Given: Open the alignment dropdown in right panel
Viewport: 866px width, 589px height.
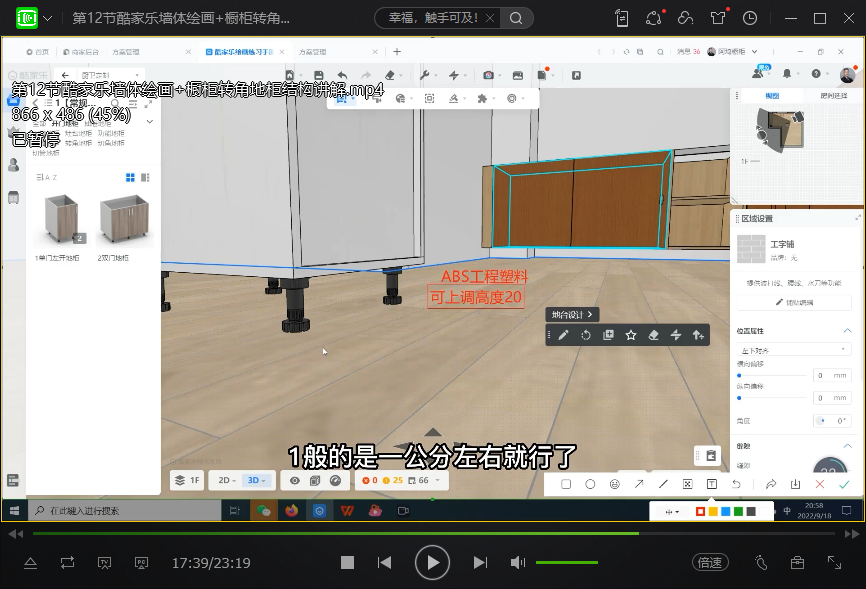Looking at the screenshot, I should [x=794, y=350].
